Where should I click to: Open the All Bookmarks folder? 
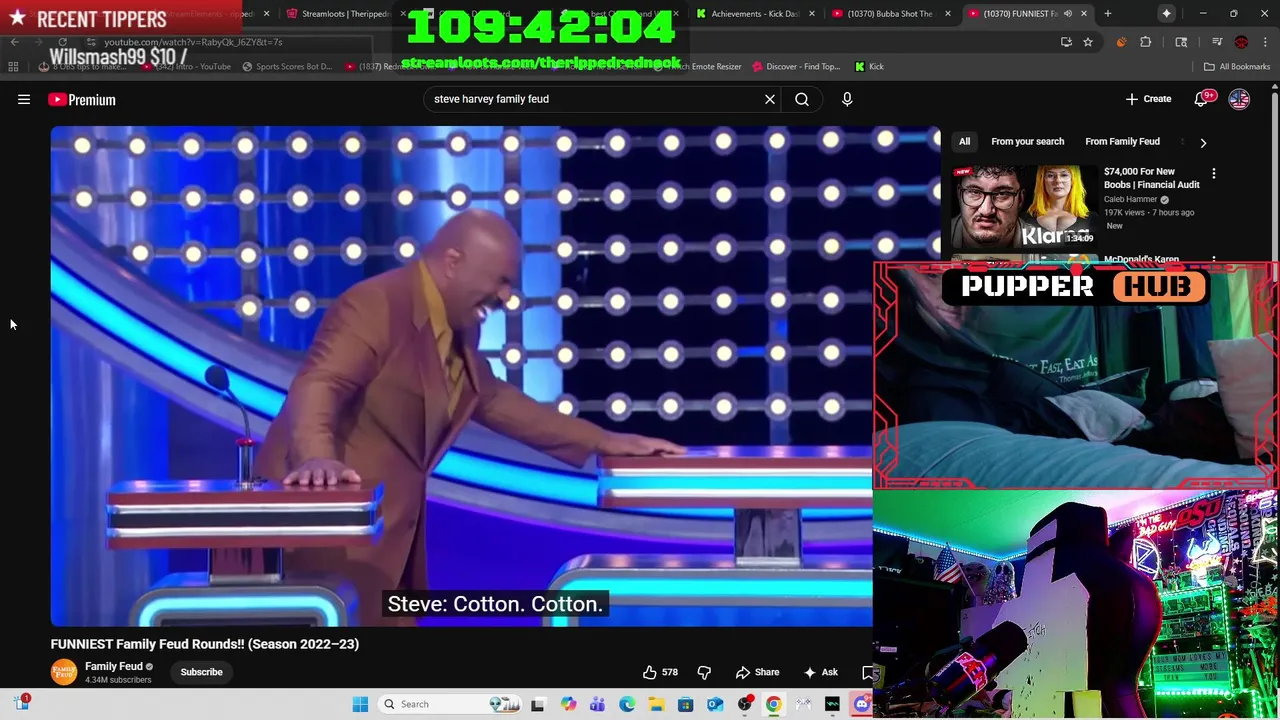coord(1237,66)
